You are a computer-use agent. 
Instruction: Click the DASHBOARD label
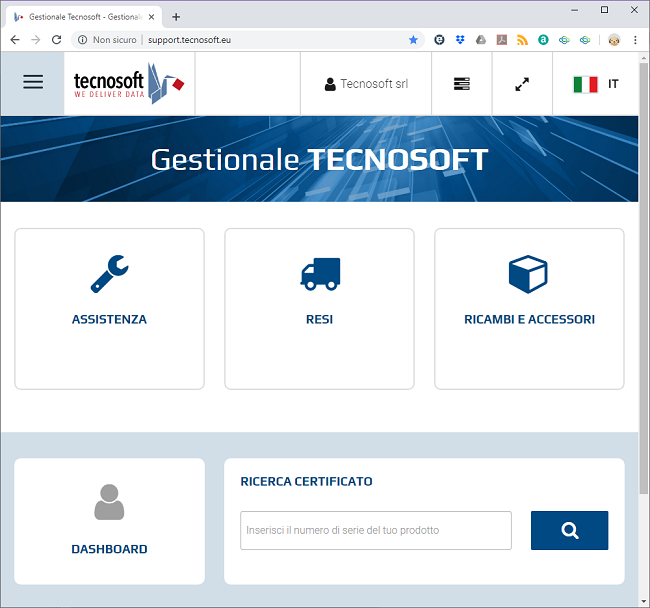pyautogui.click(x=109, y=549)
